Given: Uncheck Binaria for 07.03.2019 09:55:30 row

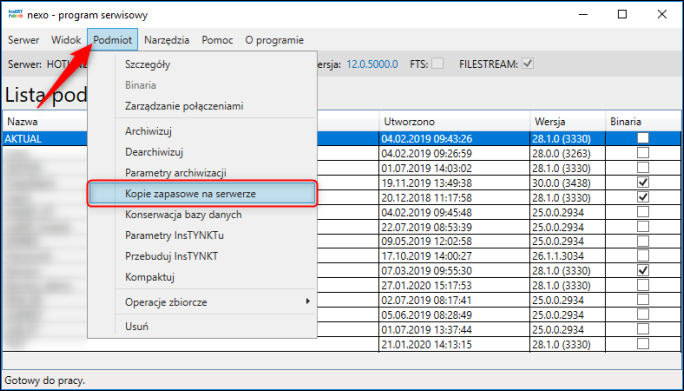Looking at the screenshot, I should click(643, 271).
